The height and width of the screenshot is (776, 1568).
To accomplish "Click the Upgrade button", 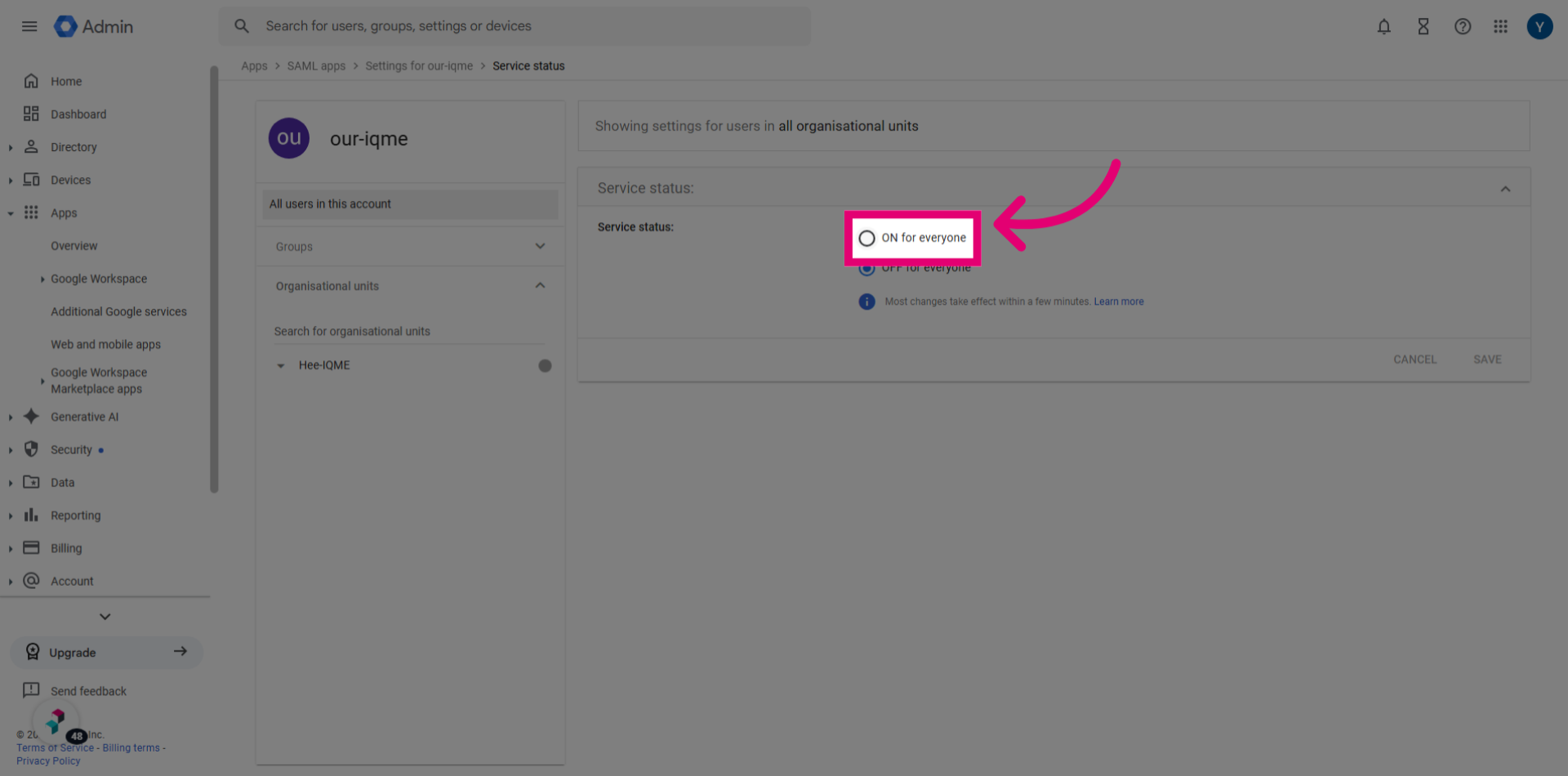I will pos(106,652).
